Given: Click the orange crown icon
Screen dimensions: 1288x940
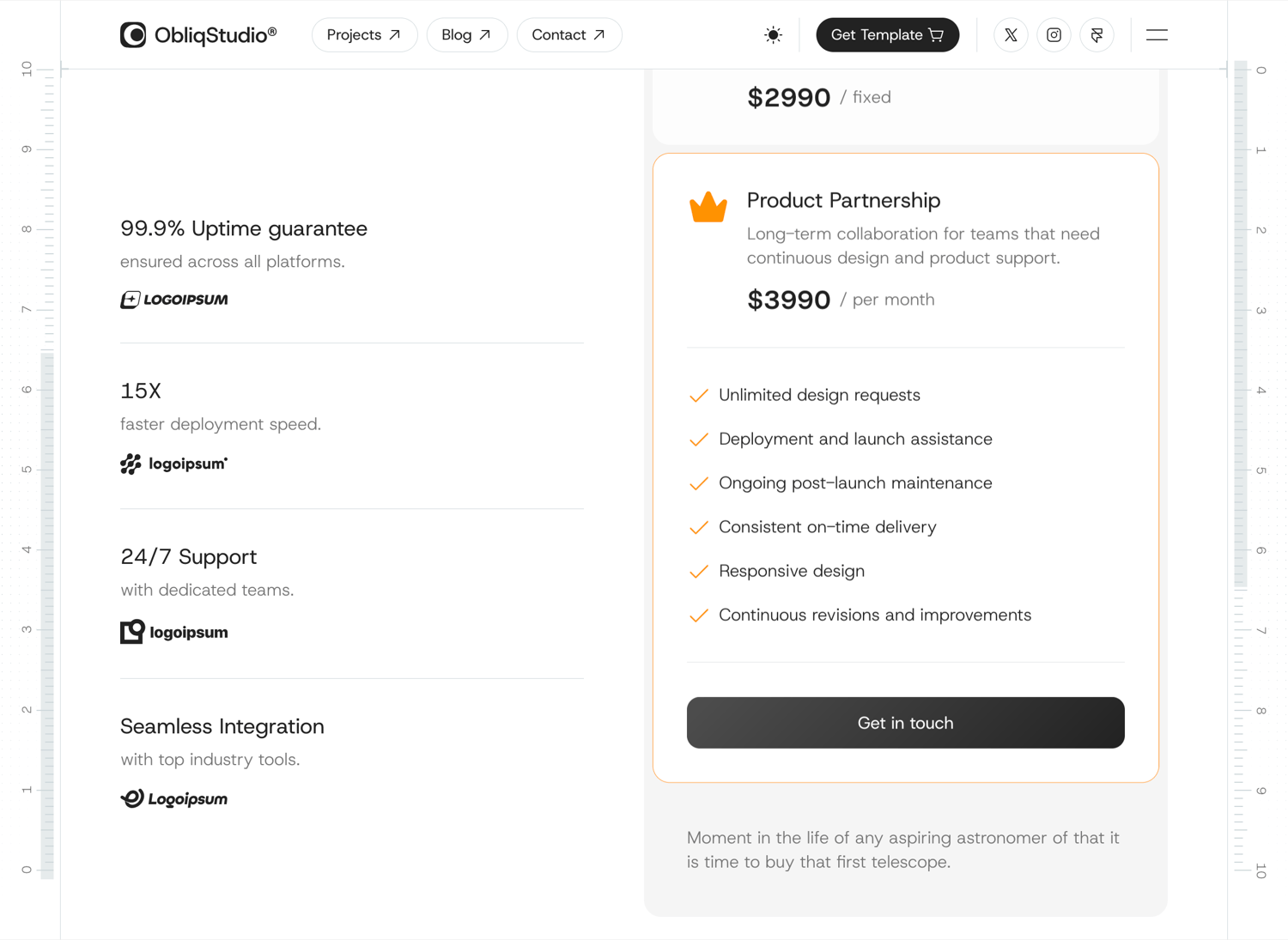Looking at the screenshot, I should (708, 207).
